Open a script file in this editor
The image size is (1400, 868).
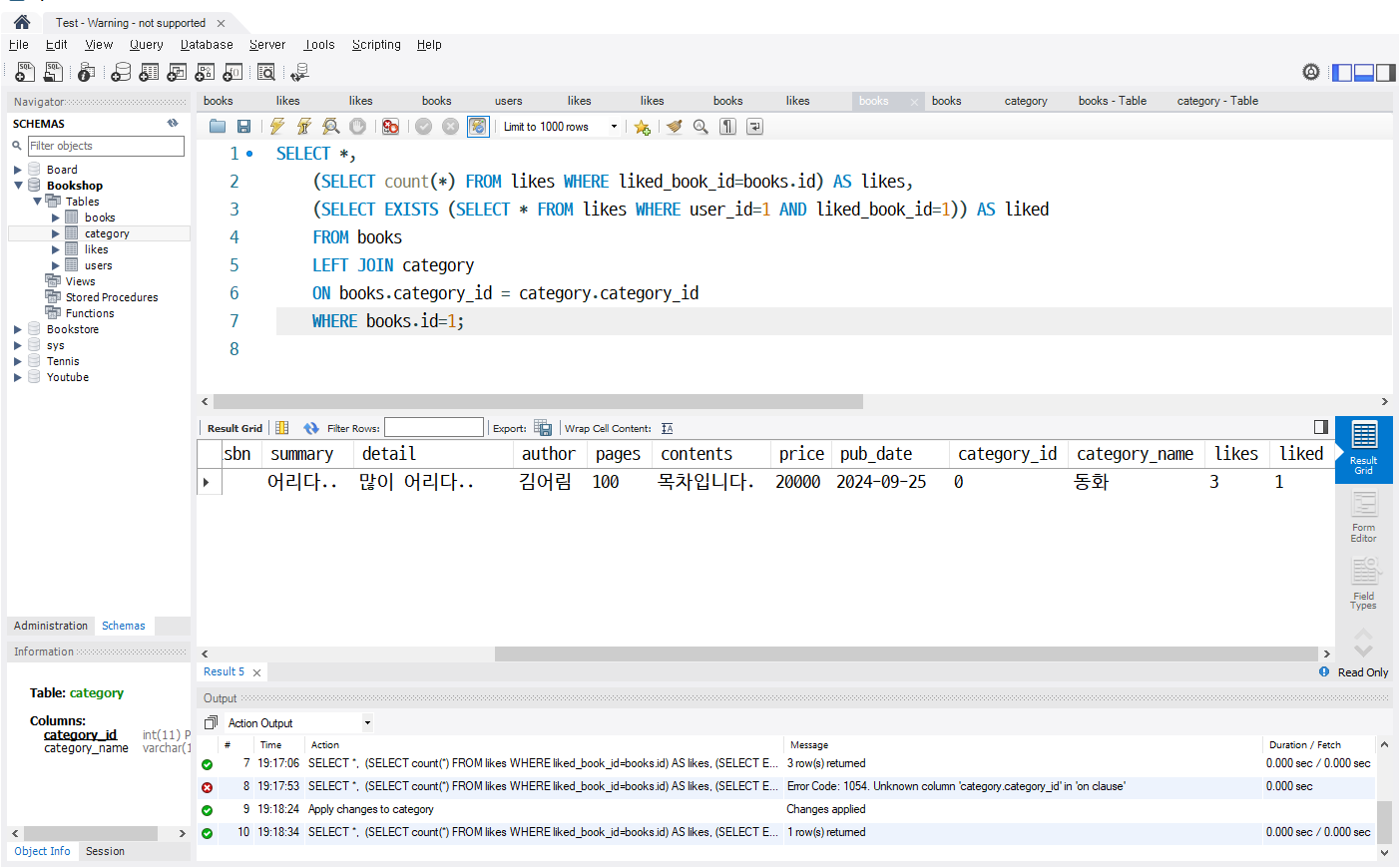217,127
